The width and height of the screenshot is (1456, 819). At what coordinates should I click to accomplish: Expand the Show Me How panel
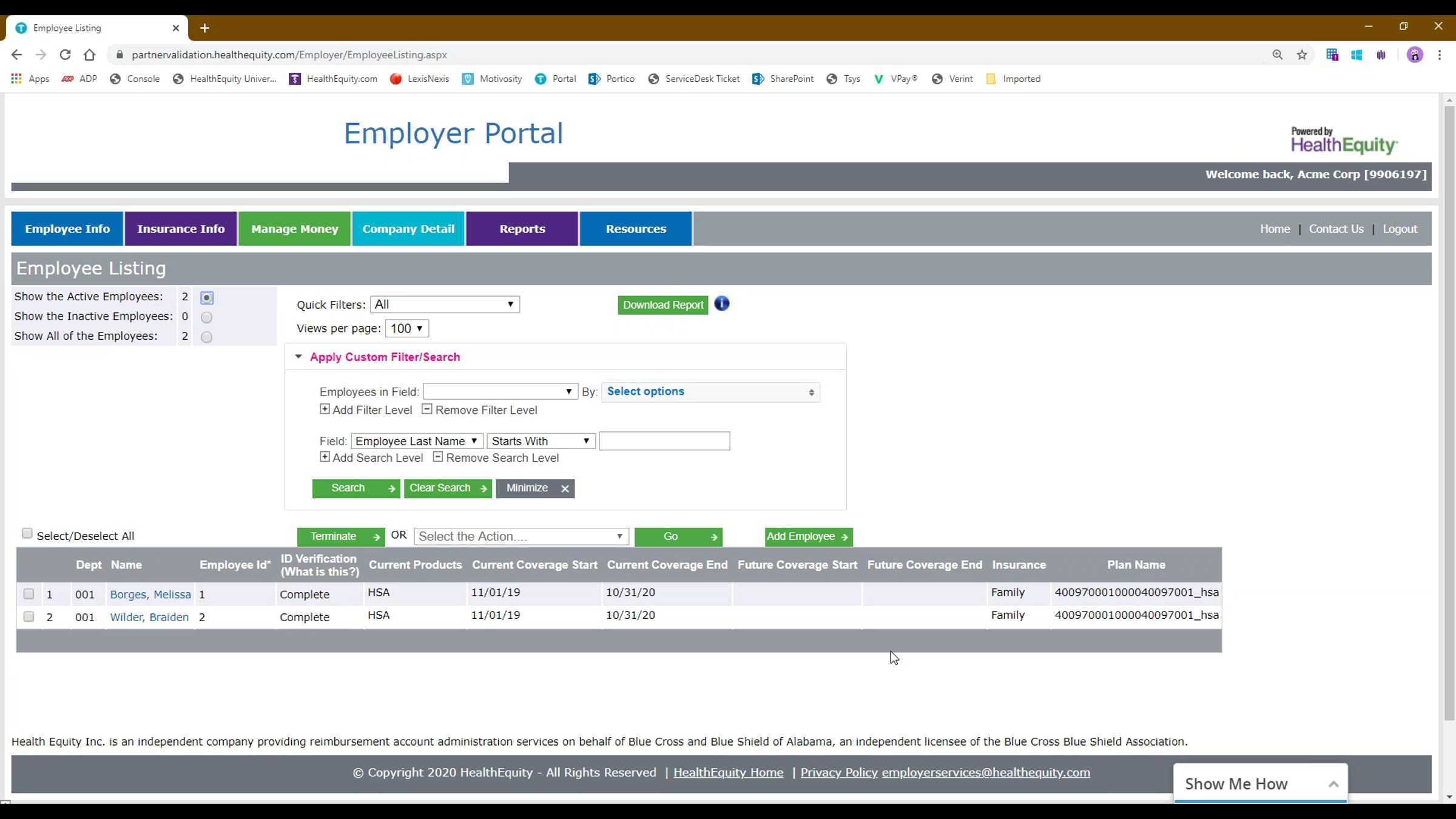1261,783
